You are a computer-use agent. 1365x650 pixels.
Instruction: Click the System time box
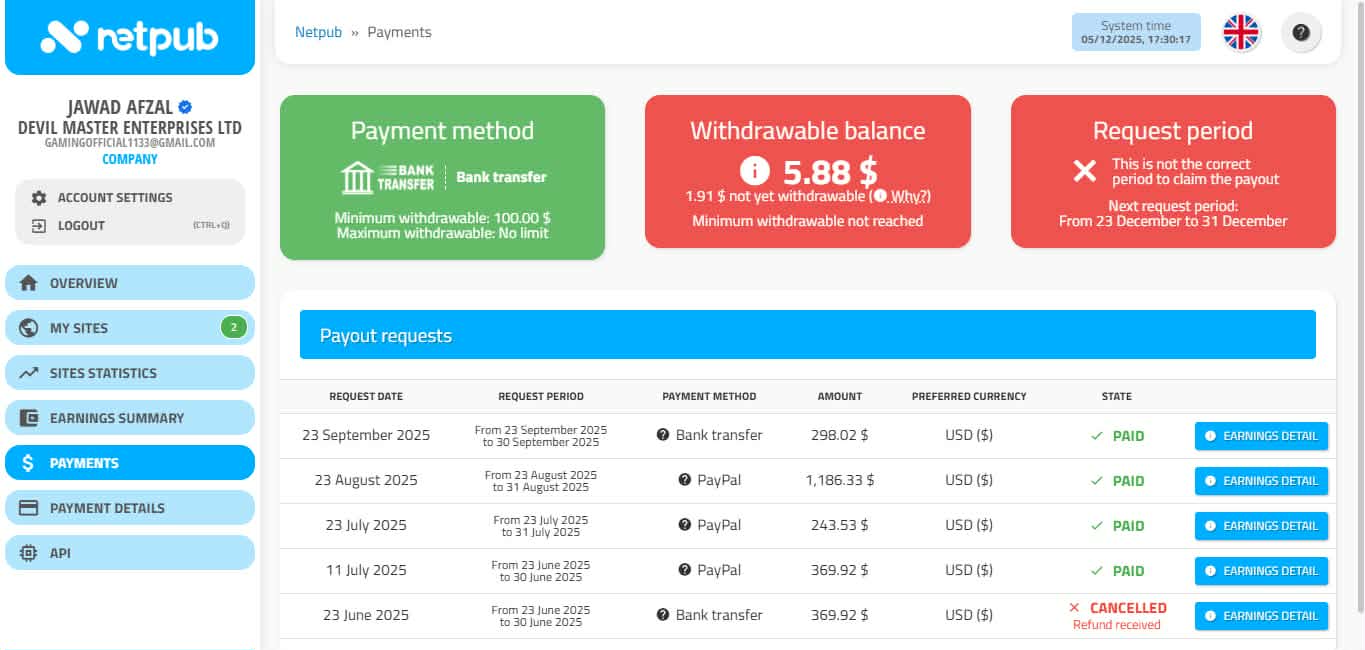(x=1135, y=32)
